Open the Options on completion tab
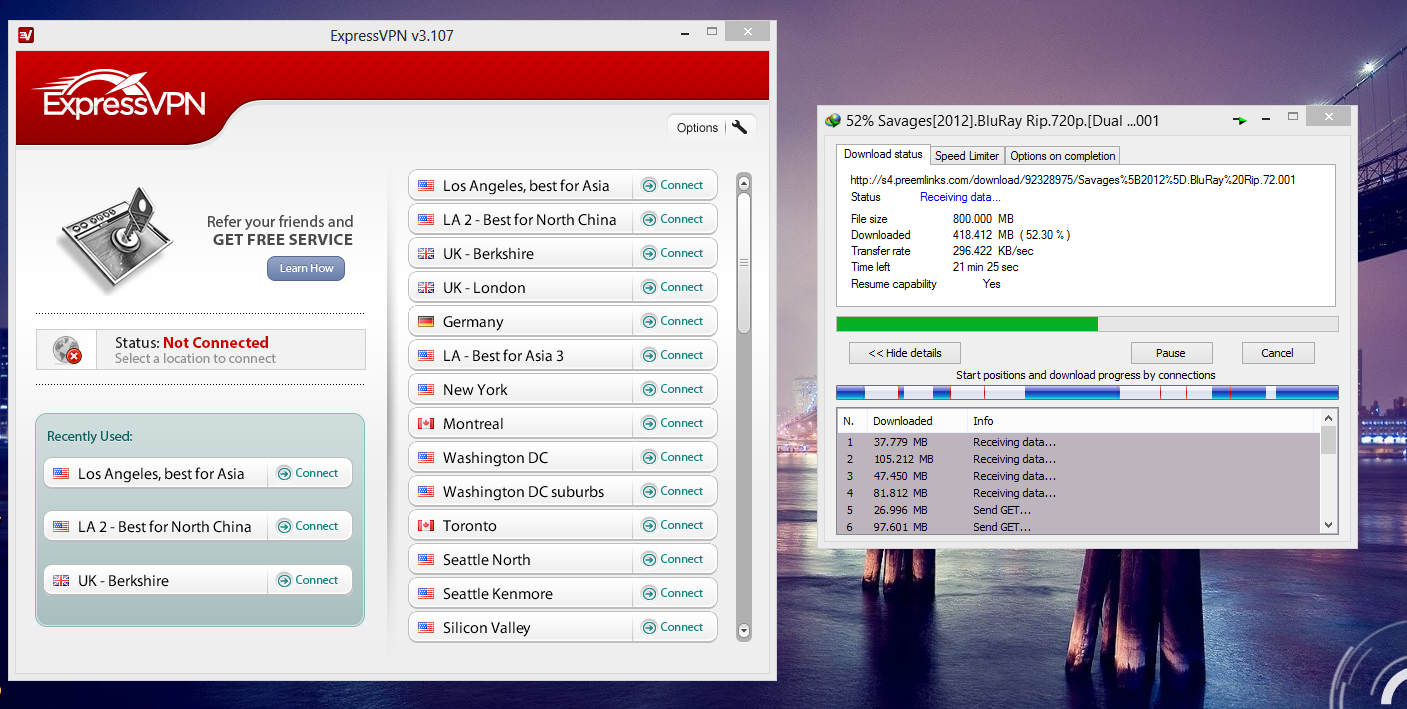The image size is (1407, 709). pyautogui.click(x=1062, y=156)
